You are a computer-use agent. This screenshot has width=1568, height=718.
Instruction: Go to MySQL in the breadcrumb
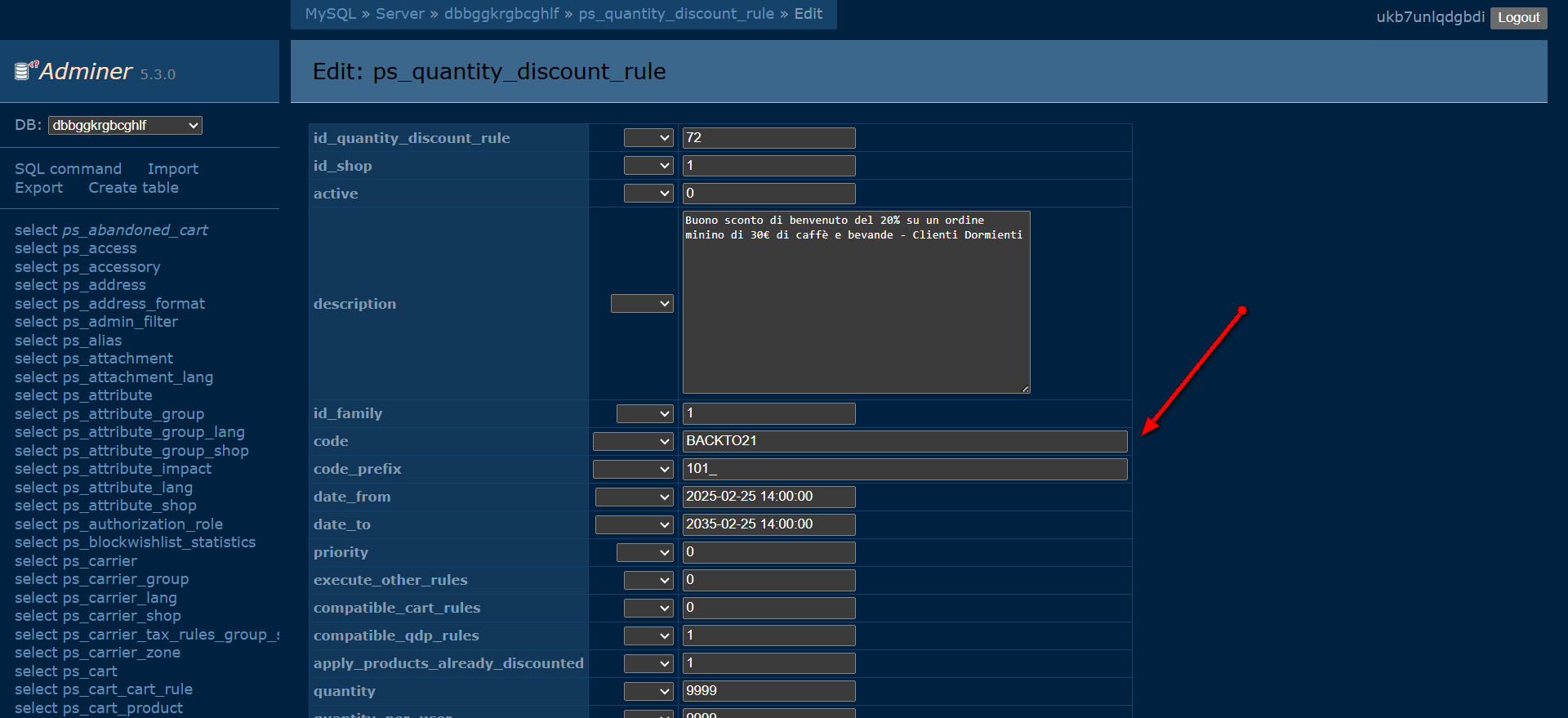click(x=330, y=14)
